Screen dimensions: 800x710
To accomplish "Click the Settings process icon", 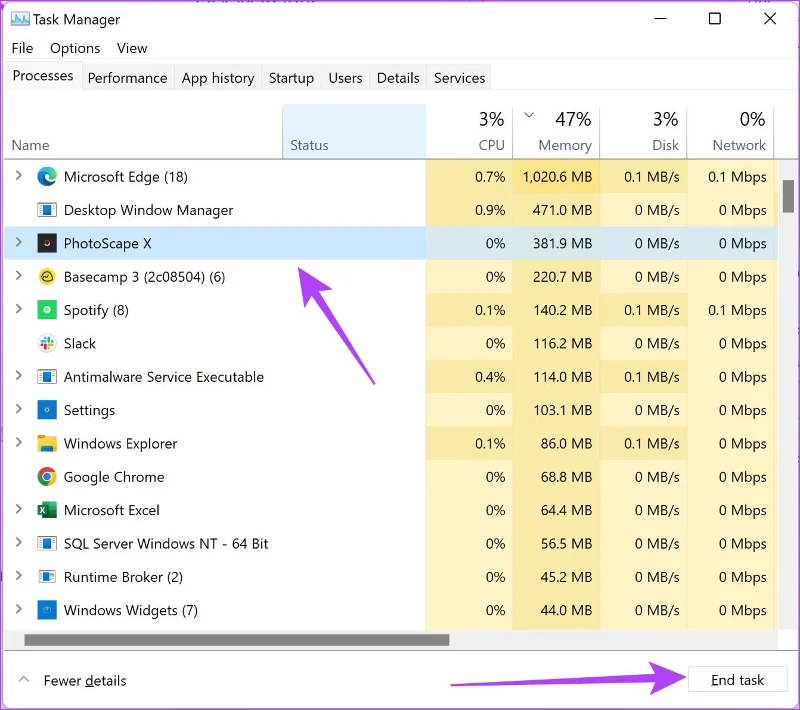I will coord(47,410).
